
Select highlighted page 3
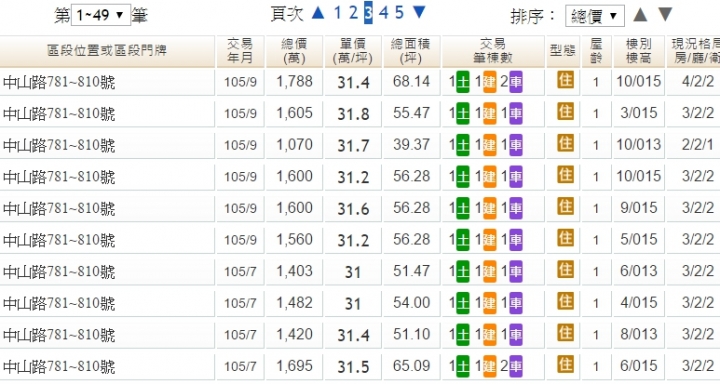pos(368,13)
